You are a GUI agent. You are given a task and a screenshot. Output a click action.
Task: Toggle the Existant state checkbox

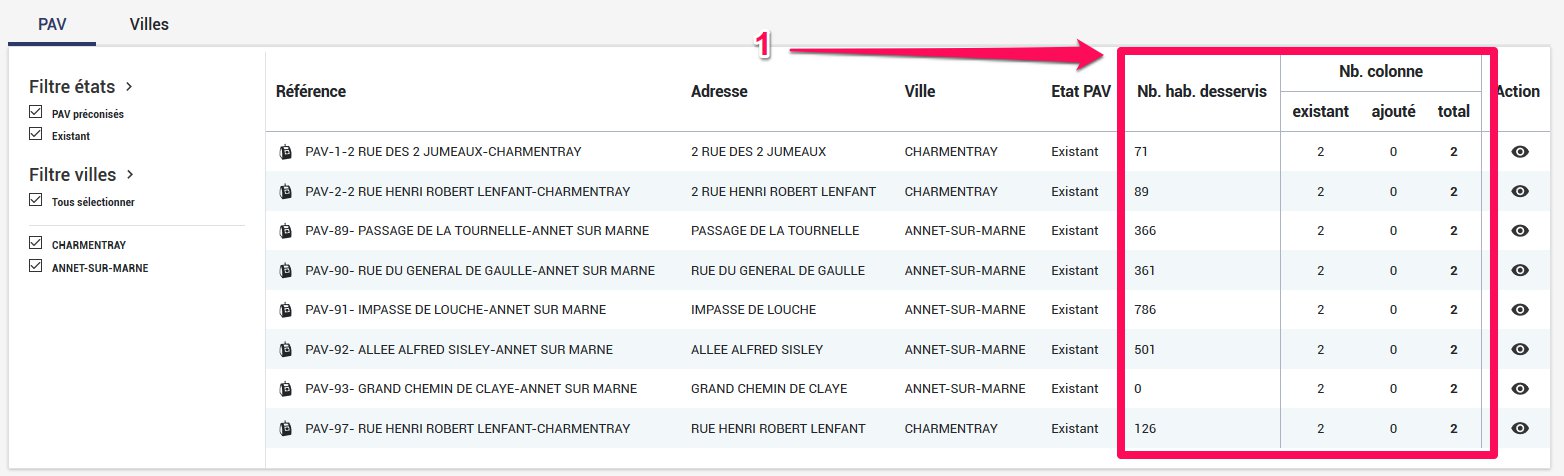36,135
